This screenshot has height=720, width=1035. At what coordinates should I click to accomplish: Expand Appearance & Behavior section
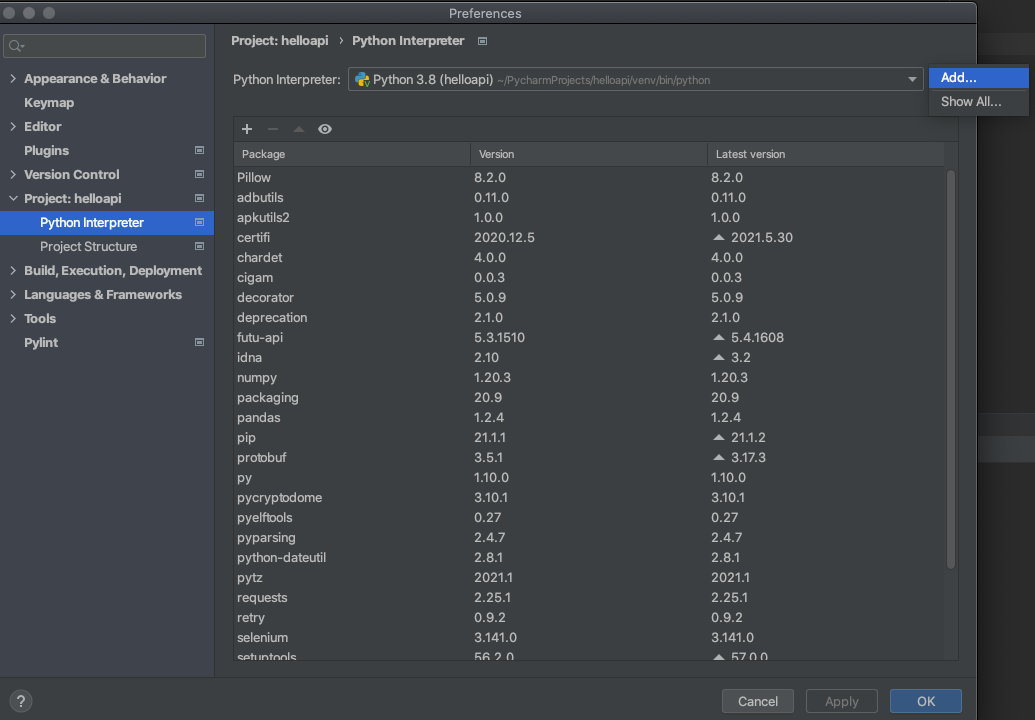click(13, 79)
